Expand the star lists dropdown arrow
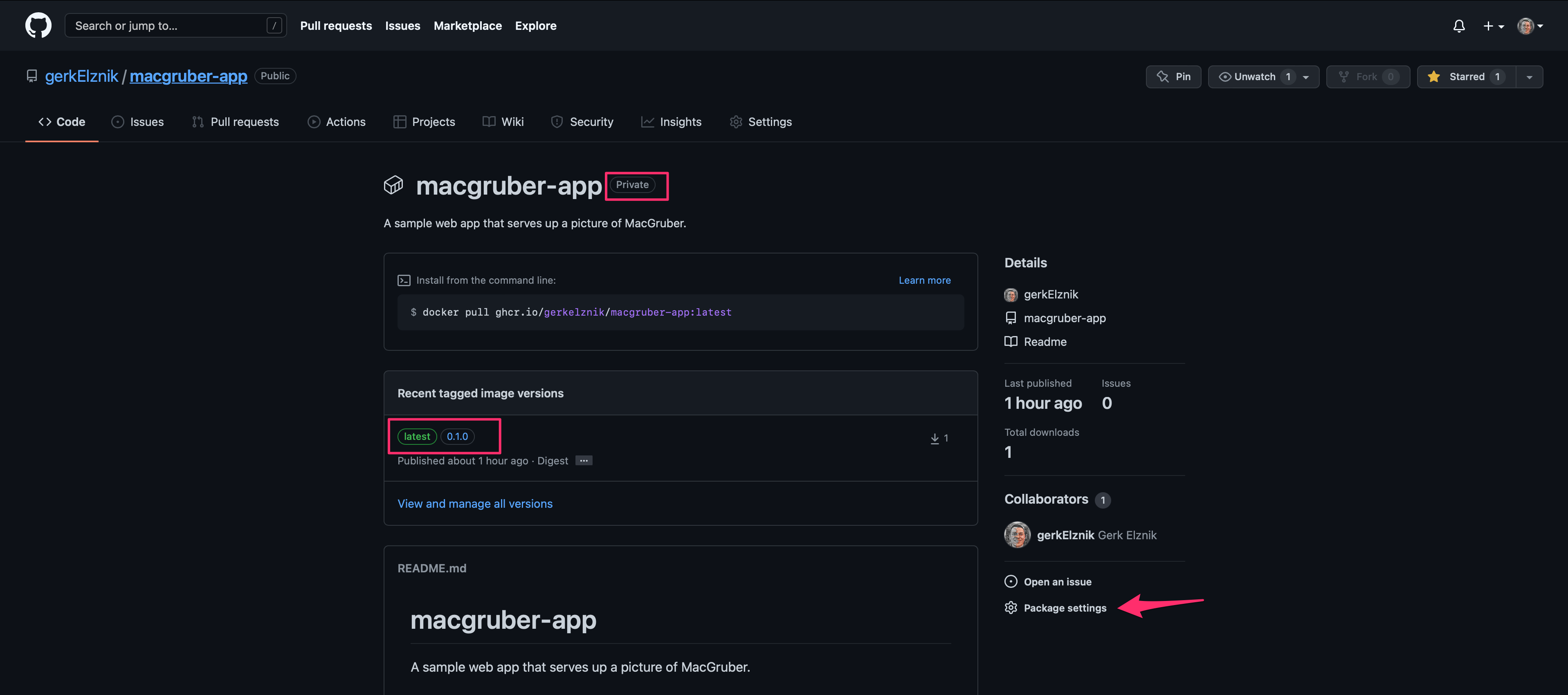The height and width of the screenshot is (695, 1568). pos(1529,77)
